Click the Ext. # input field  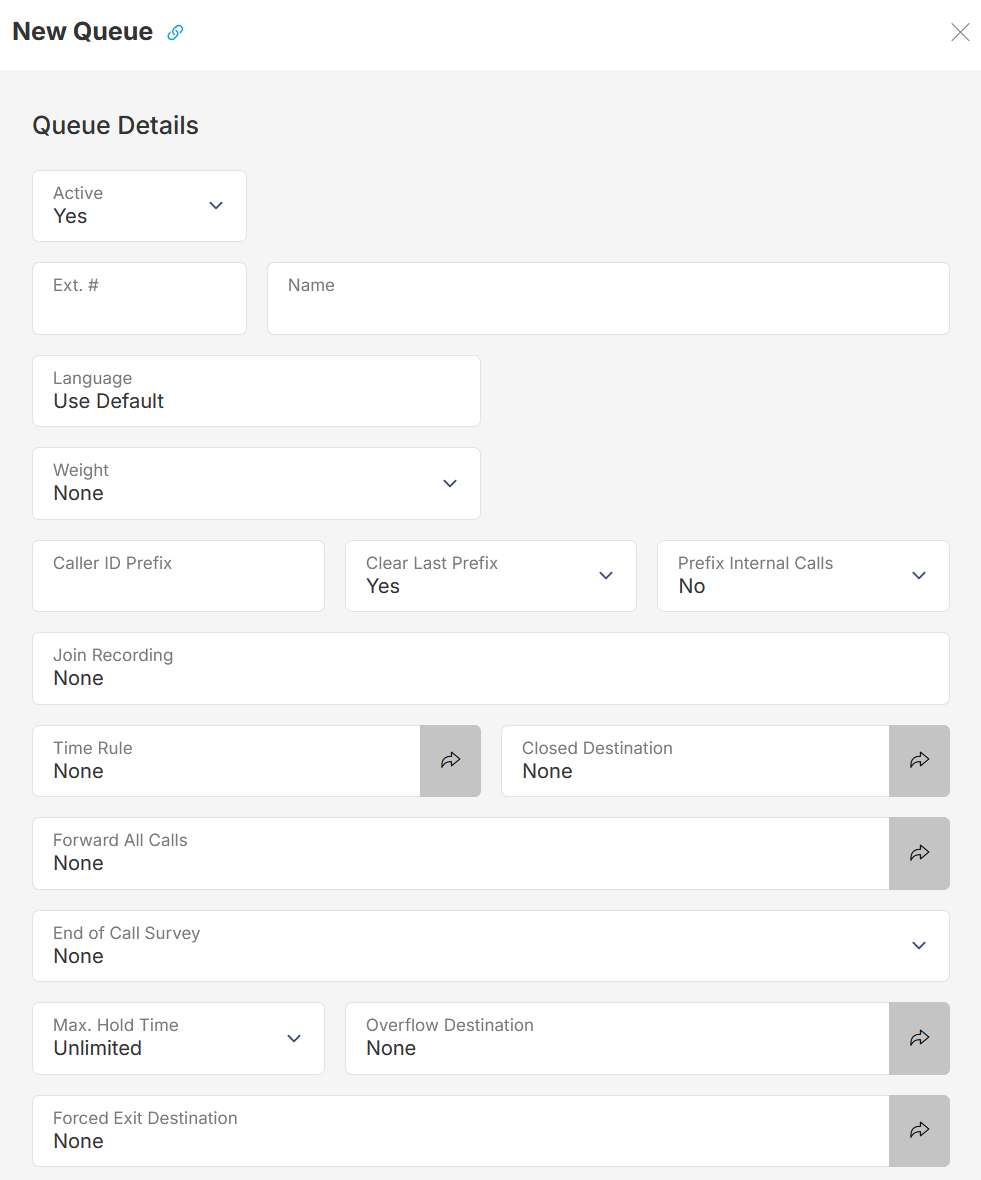pyautogui.click(x=139, y=298)
